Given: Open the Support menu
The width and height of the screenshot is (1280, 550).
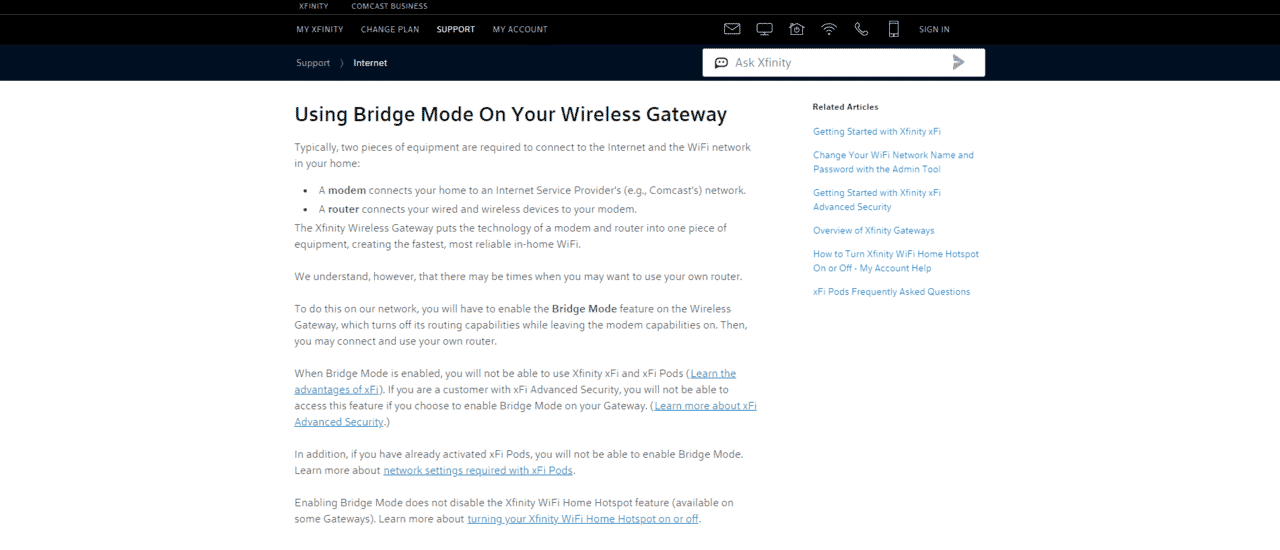Looking at the screenshot, I should [456, 29].
